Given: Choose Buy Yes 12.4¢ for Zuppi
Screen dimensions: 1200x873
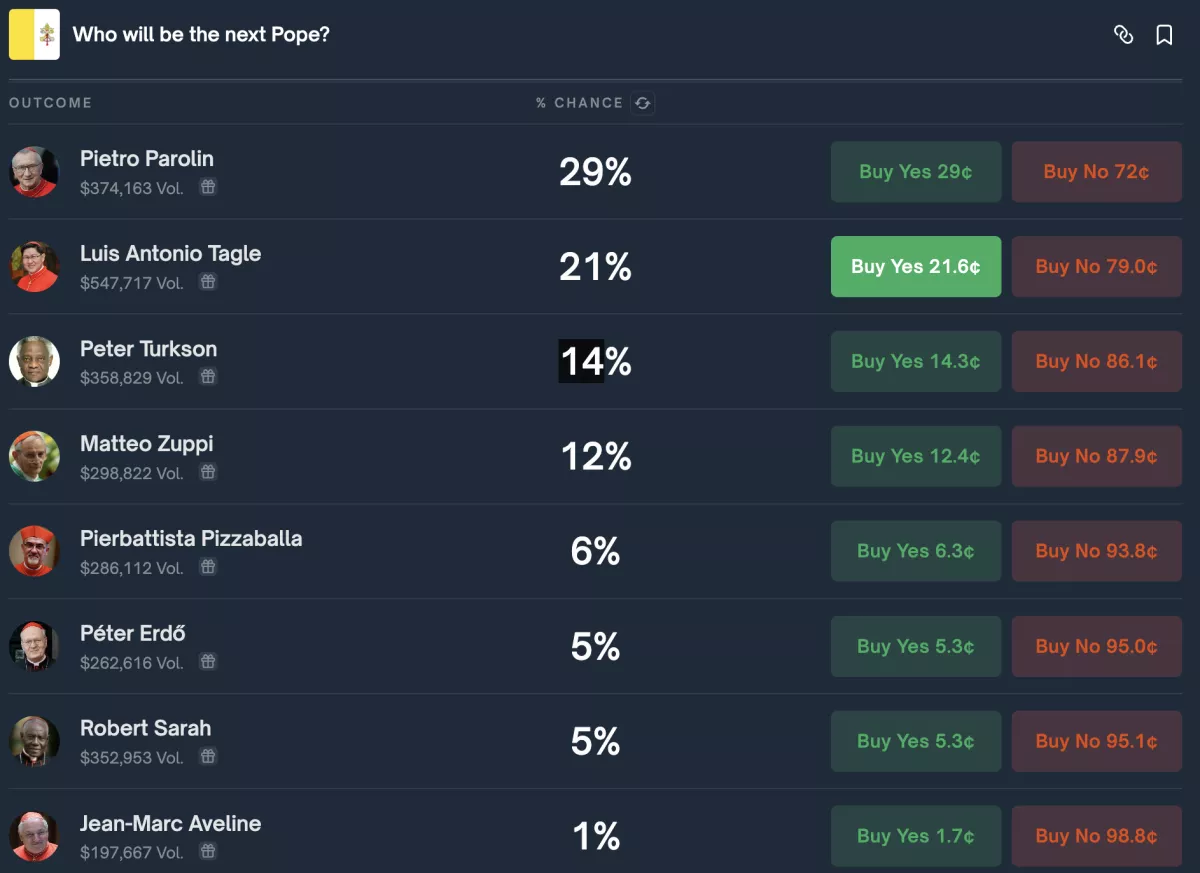Looking at the screenshot, I should pos(915,457).
